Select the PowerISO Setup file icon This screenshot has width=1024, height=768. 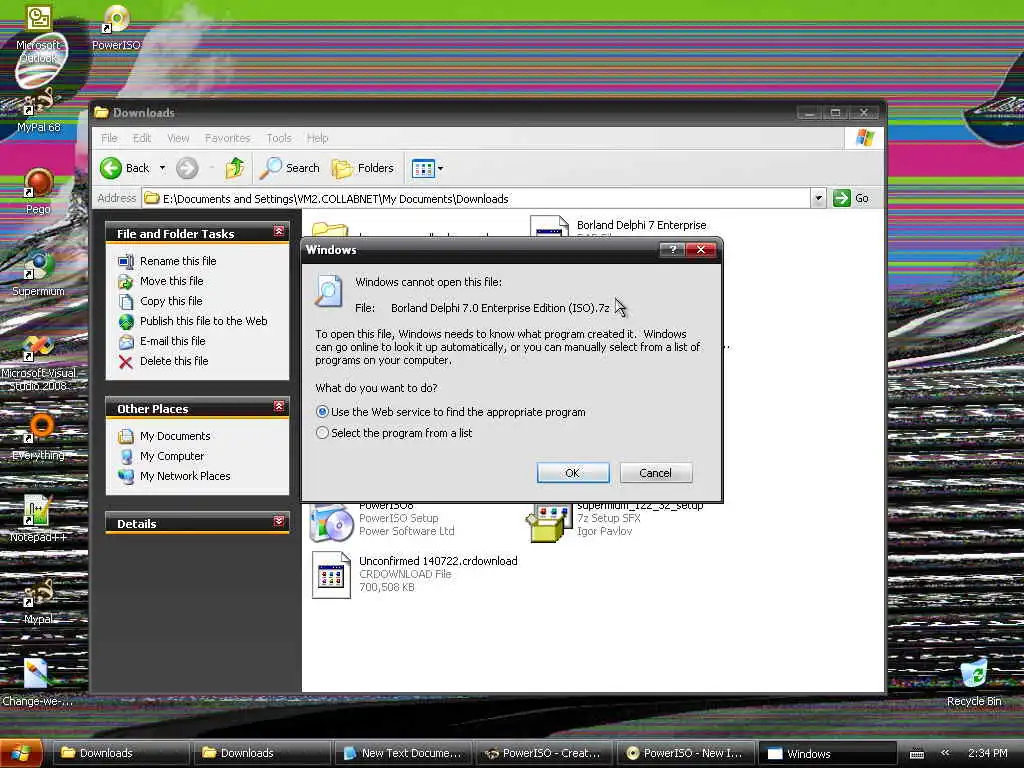click(330, 522)
